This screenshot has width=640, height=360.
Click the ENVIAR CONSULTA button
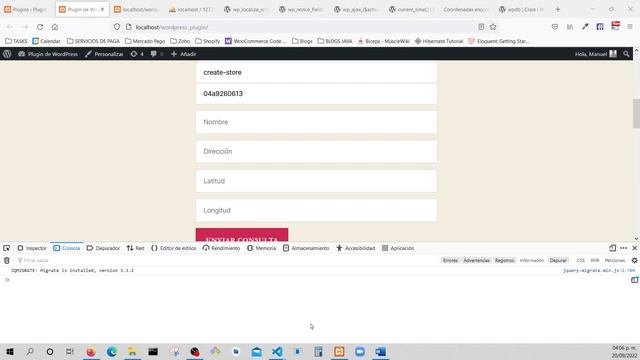242,235
